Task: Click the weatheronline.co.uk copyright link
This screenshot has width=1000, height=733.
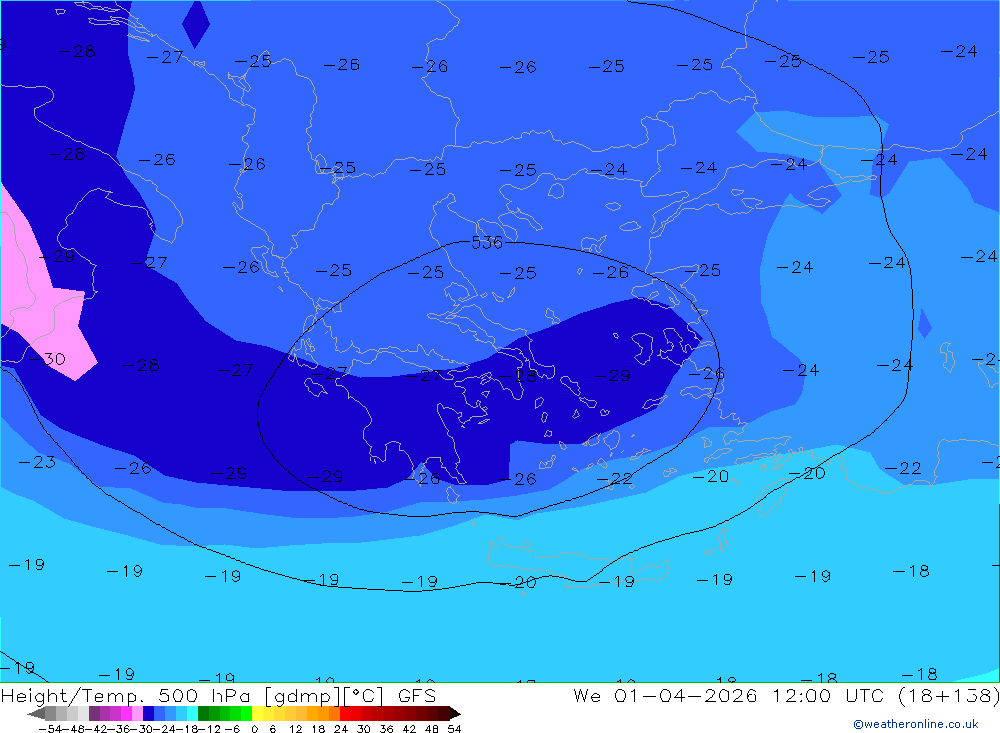Action: pyautogui.click(x=915, y=724)
